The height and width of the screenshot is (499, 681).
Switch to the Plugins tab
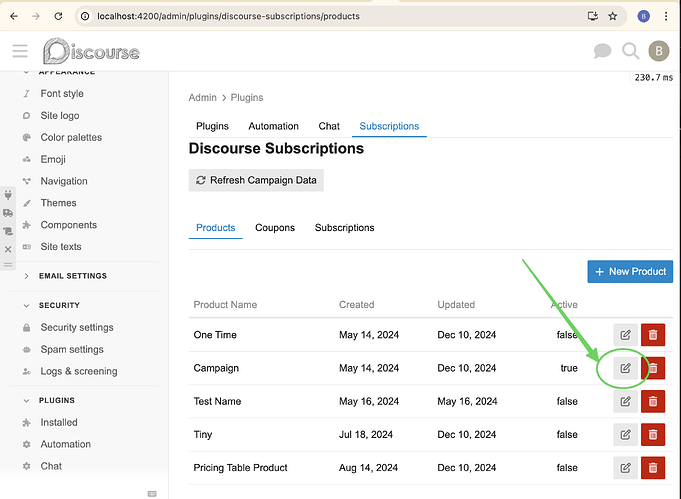pyautogui.click(x=212, y=126)
